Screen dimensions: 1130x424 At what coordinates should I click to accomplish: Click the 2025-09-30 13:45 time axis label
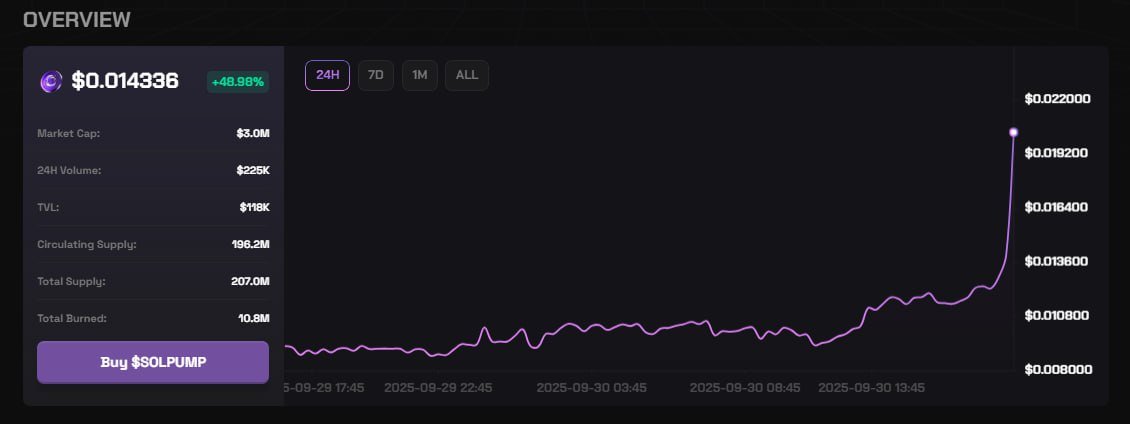pos(871,387)
